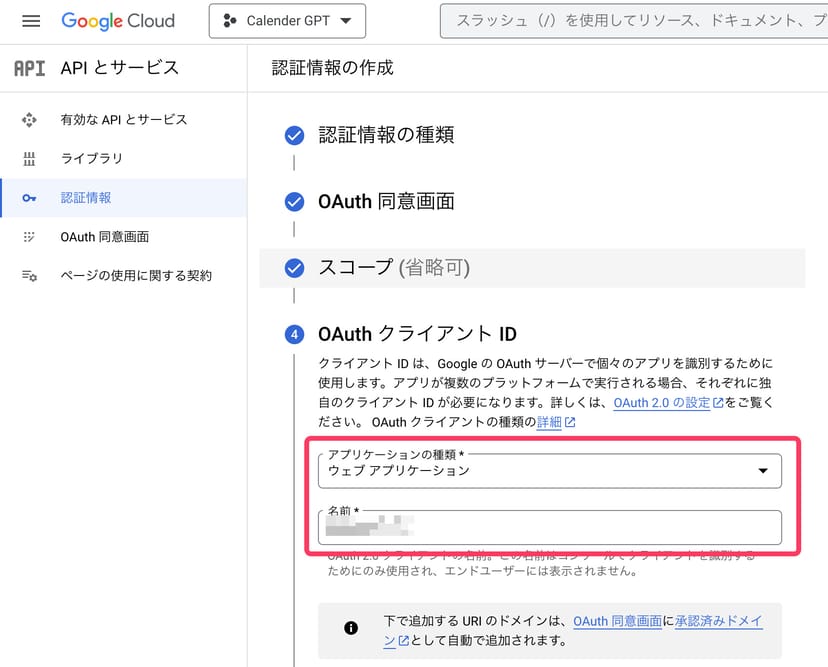The height and width of the screenshot is (667, 828).
Task: Click the API logo icon in the sidebar header
Action: pyautogui.click(x=29, y=68)
